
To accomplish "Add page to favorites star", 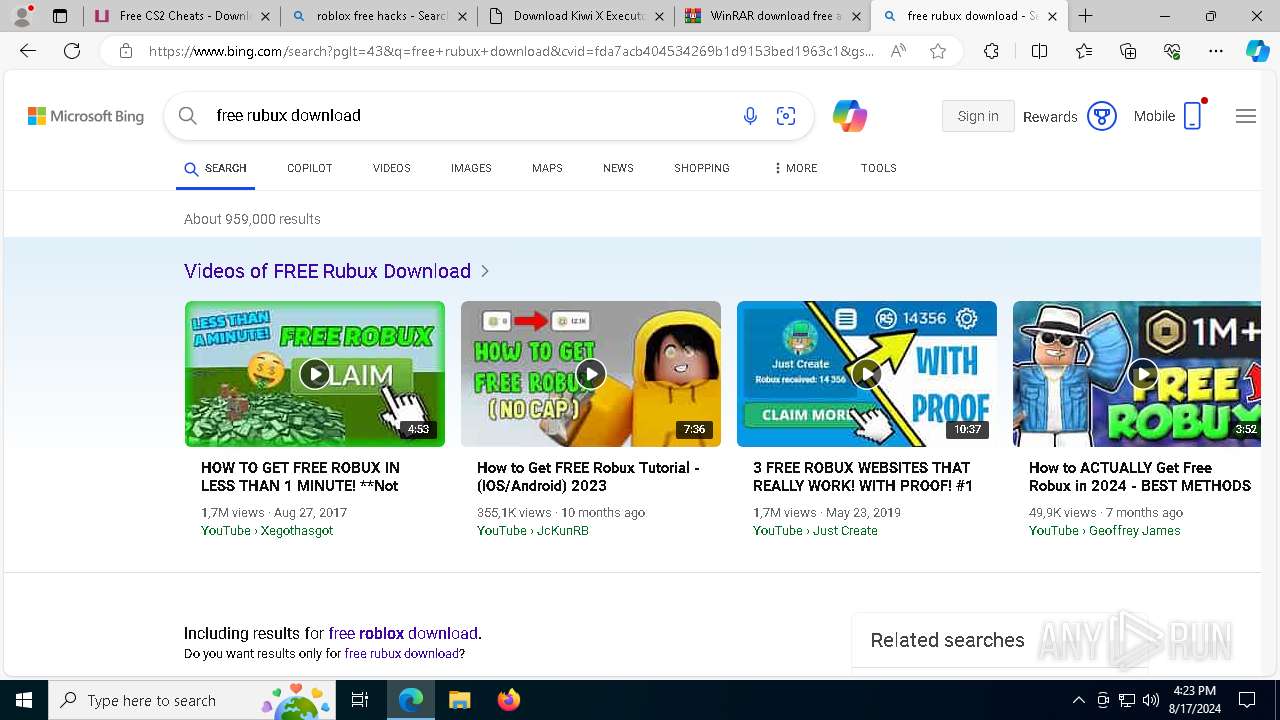I will click(938, 51).
